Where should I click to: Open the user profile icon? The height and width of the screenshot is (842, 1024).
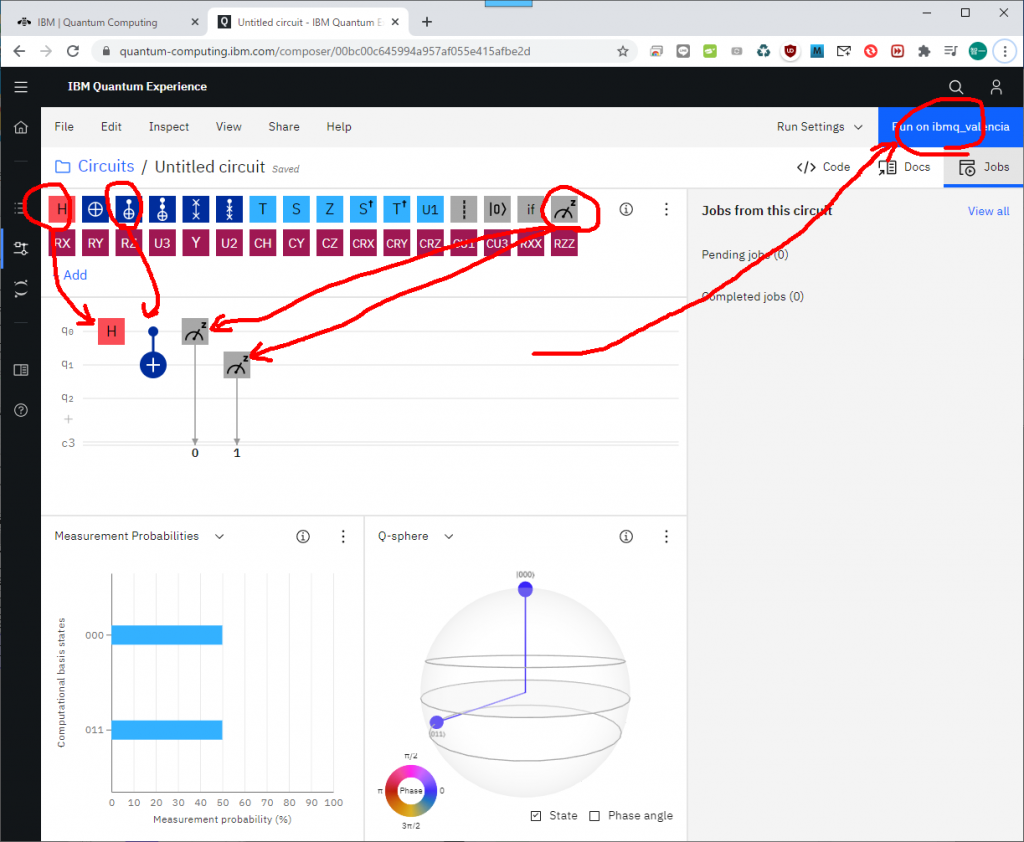(x=996, y=87)
